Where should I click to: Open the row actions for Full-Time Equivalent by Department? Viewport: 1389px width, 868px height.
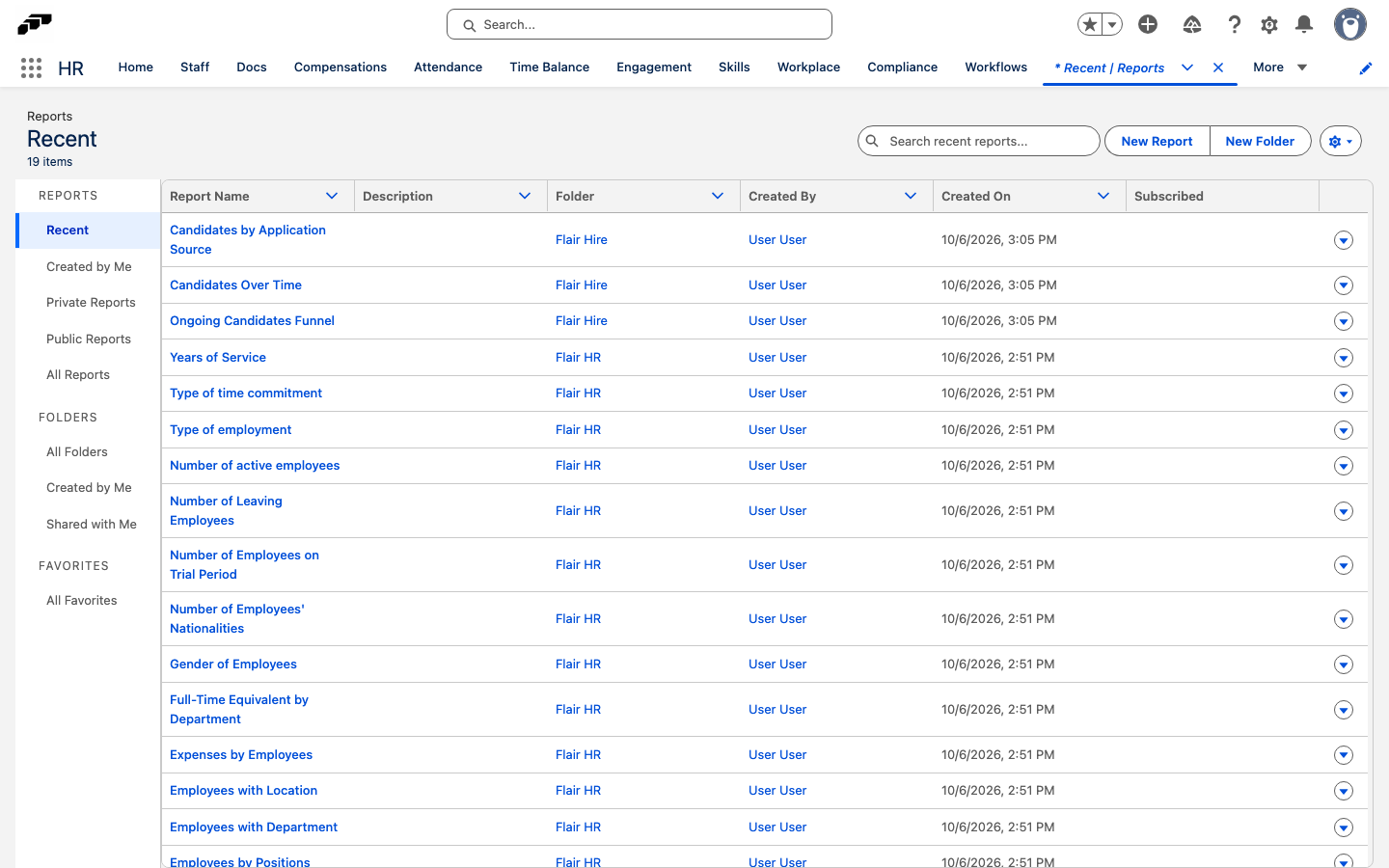coord(1344,710)
